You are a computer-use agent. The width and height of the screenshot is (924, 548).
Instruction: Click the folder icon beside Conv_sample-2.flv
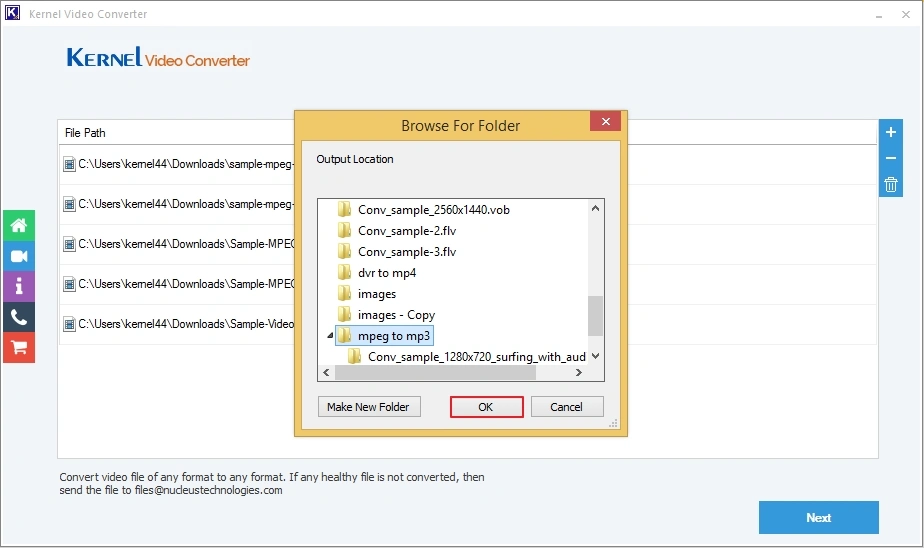coord(345,230)
